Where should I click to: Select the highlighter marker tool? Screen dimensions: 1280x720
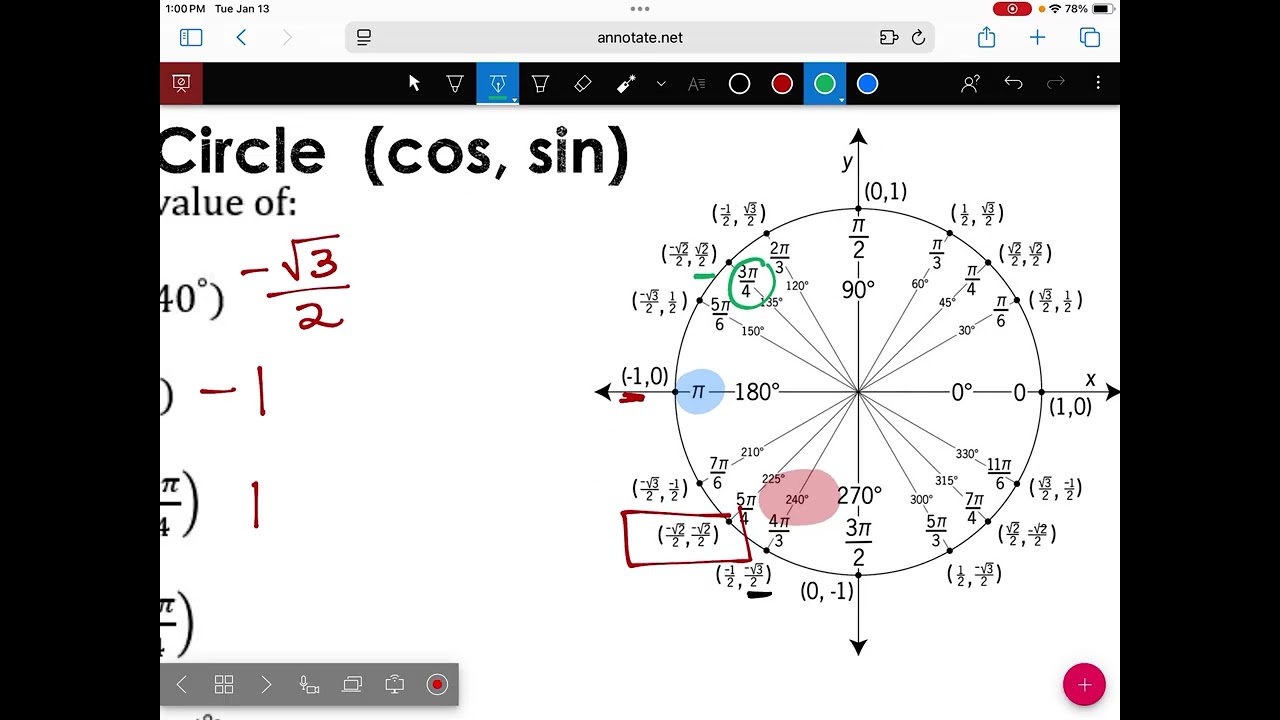[x=540, y=84]
